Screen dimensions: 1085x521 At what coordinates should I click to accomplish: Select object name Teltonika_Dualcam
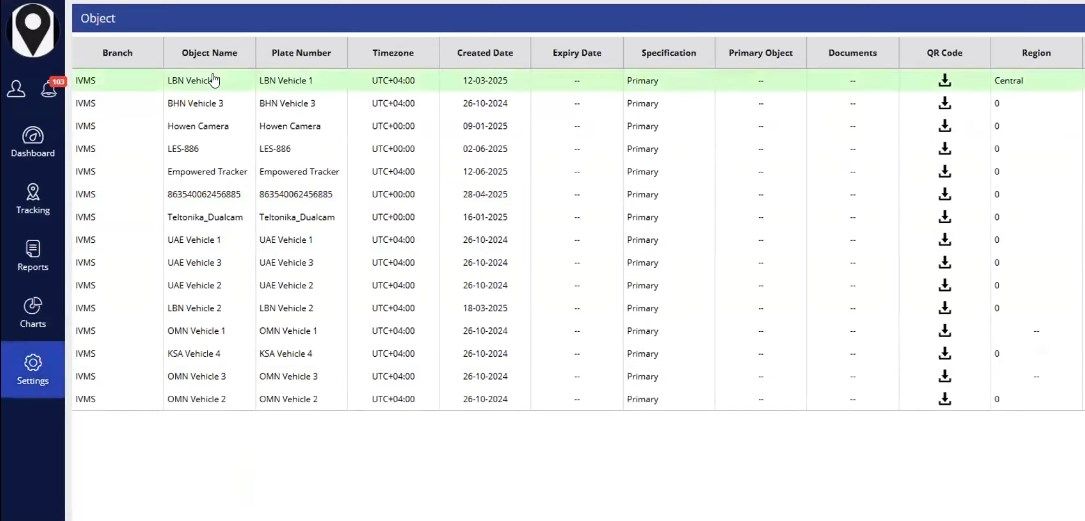click(205, 217)
